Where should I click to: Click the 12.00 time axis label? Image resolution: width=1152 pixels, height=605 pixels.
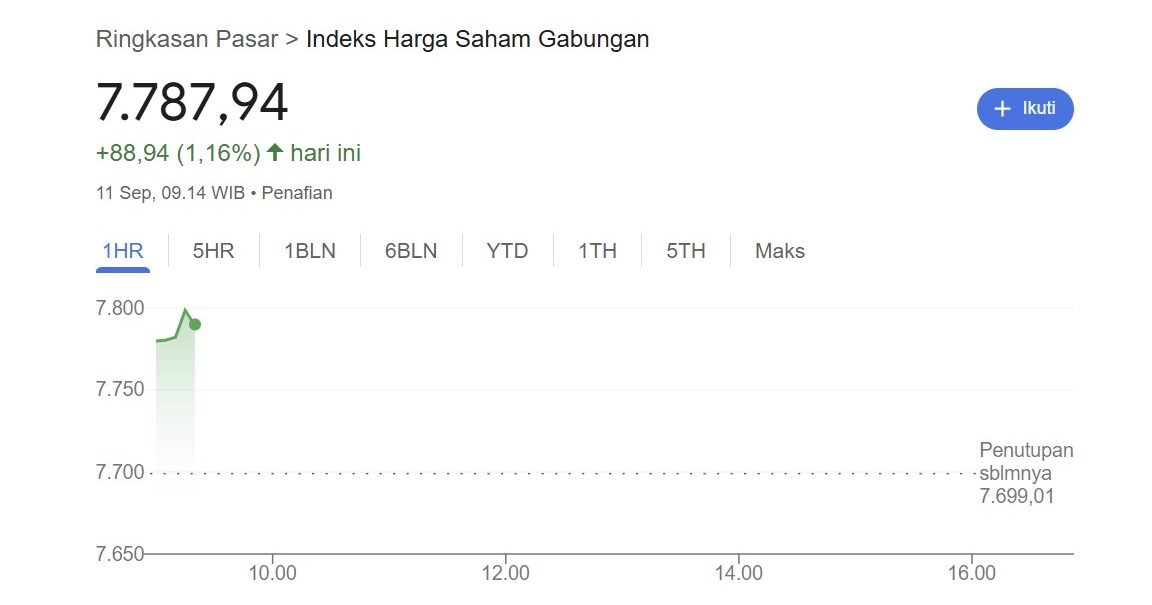pos(505,573)
